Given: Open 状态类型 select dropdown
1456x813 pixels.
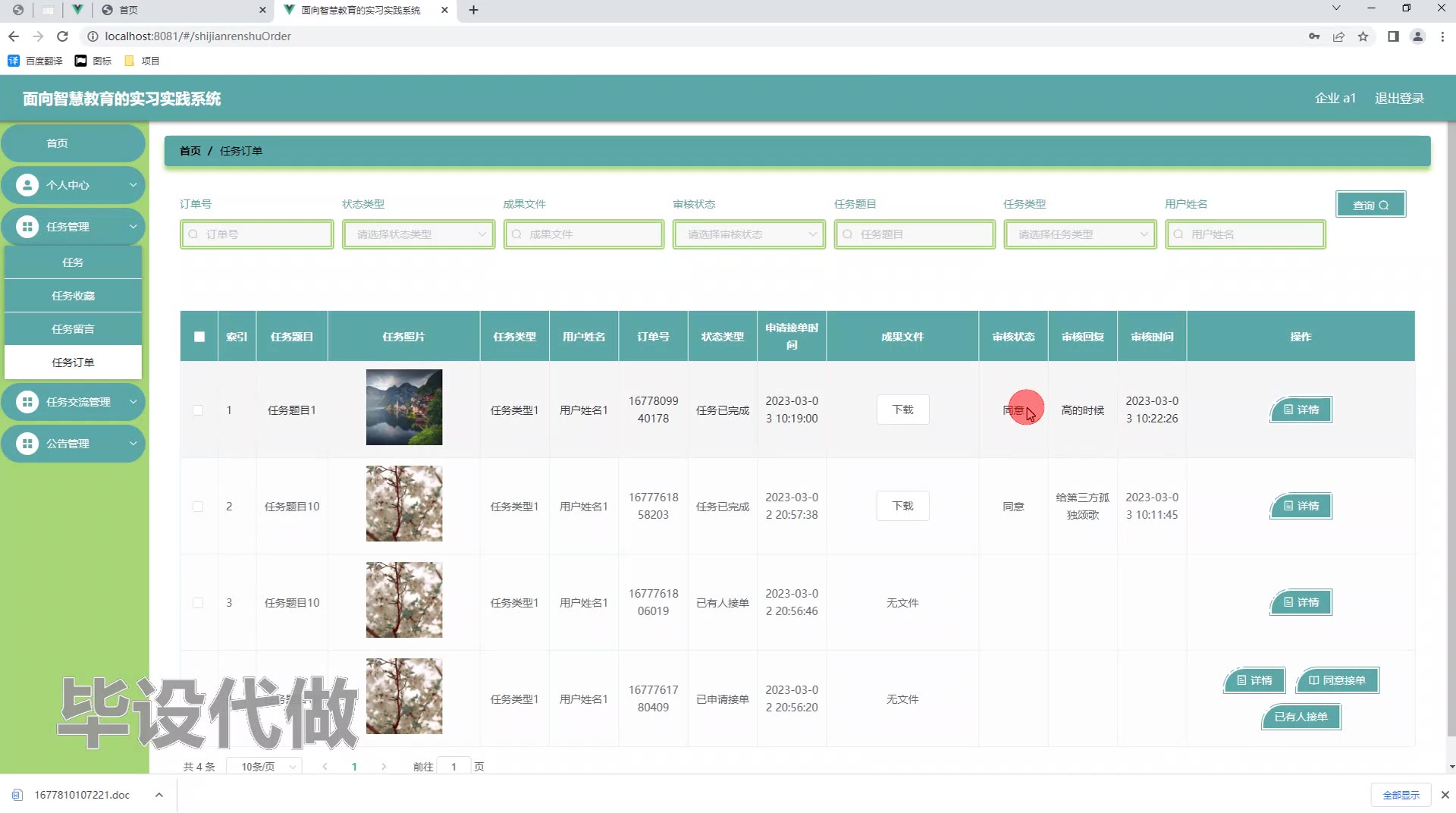Looking at the screenshot, I should coord(419,234).
